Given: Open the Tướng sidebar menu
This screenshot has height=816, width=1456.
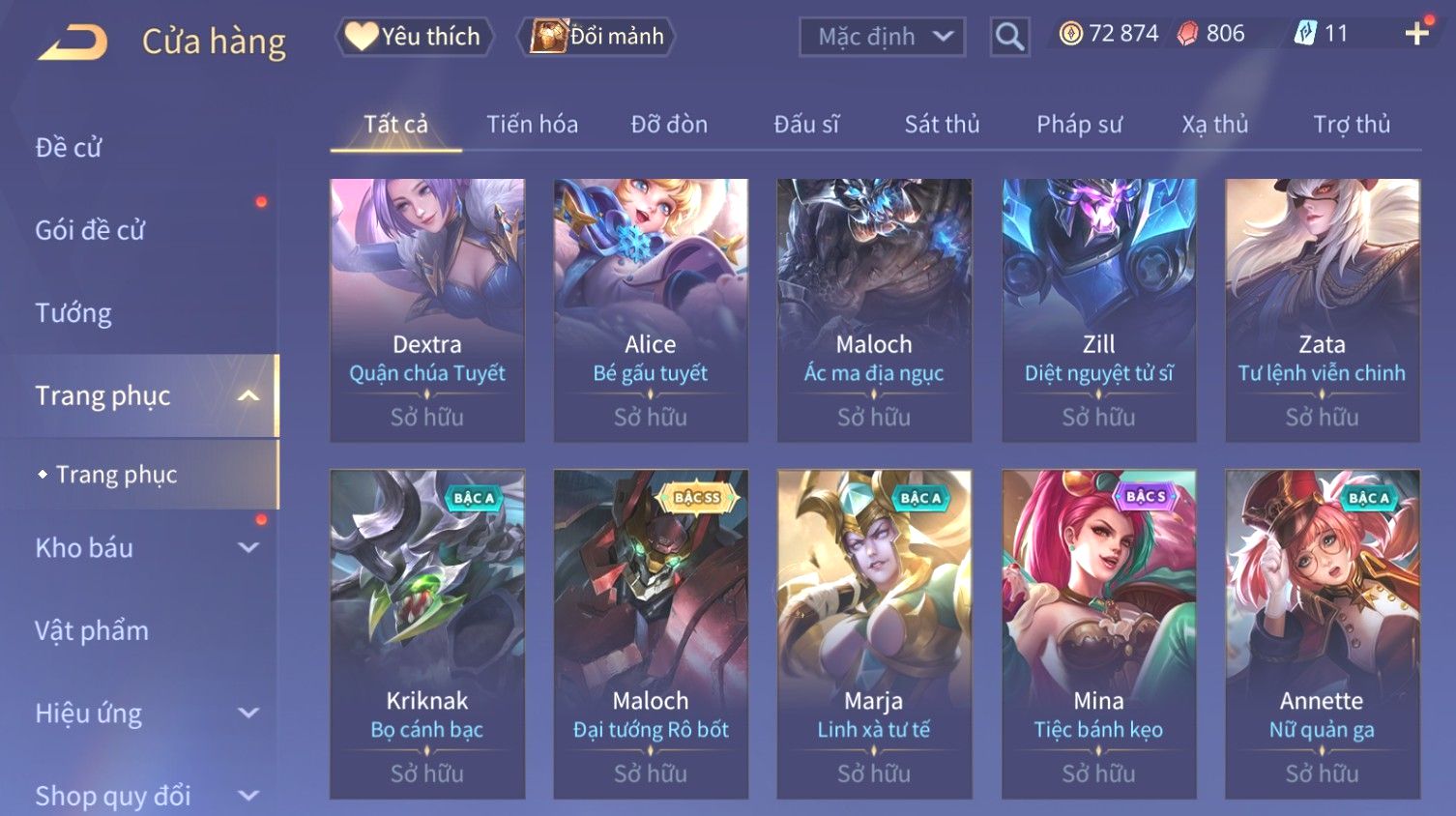Looking at the screenshot, I should [73, 312].
